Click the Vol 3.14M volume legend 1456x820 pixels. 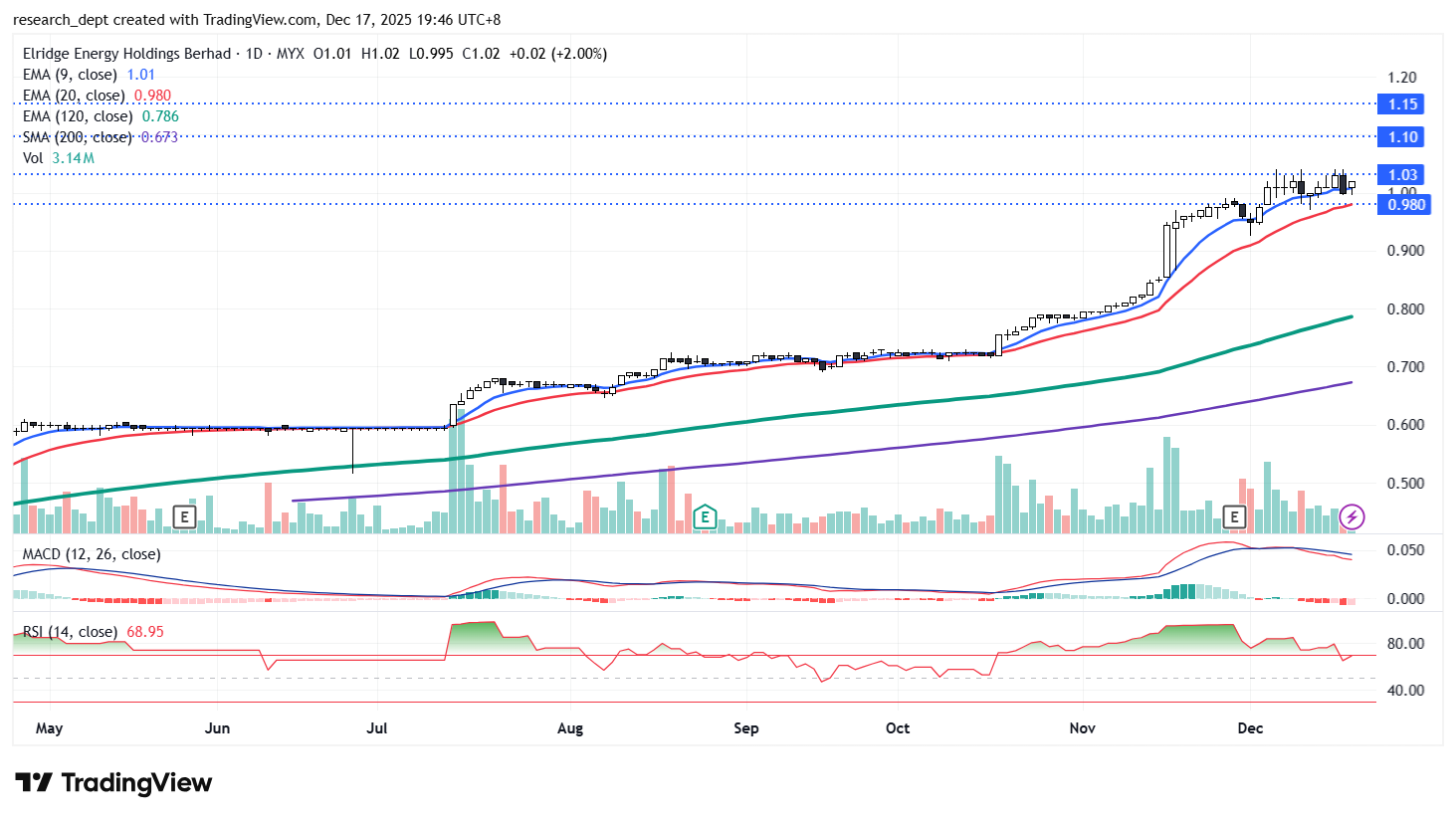59,158
